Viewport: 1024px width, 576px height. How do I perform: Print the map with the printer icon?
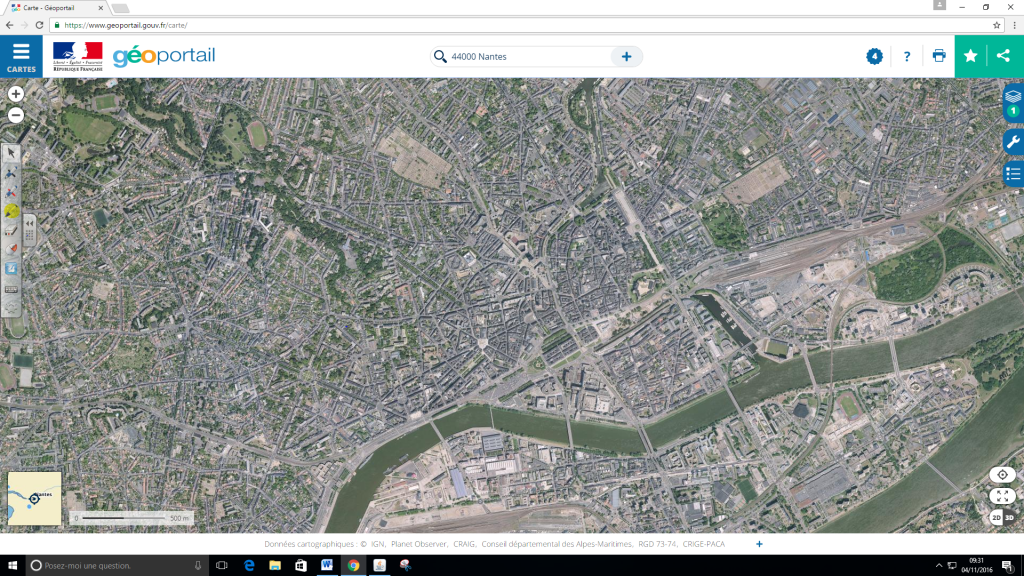point(939,56)
